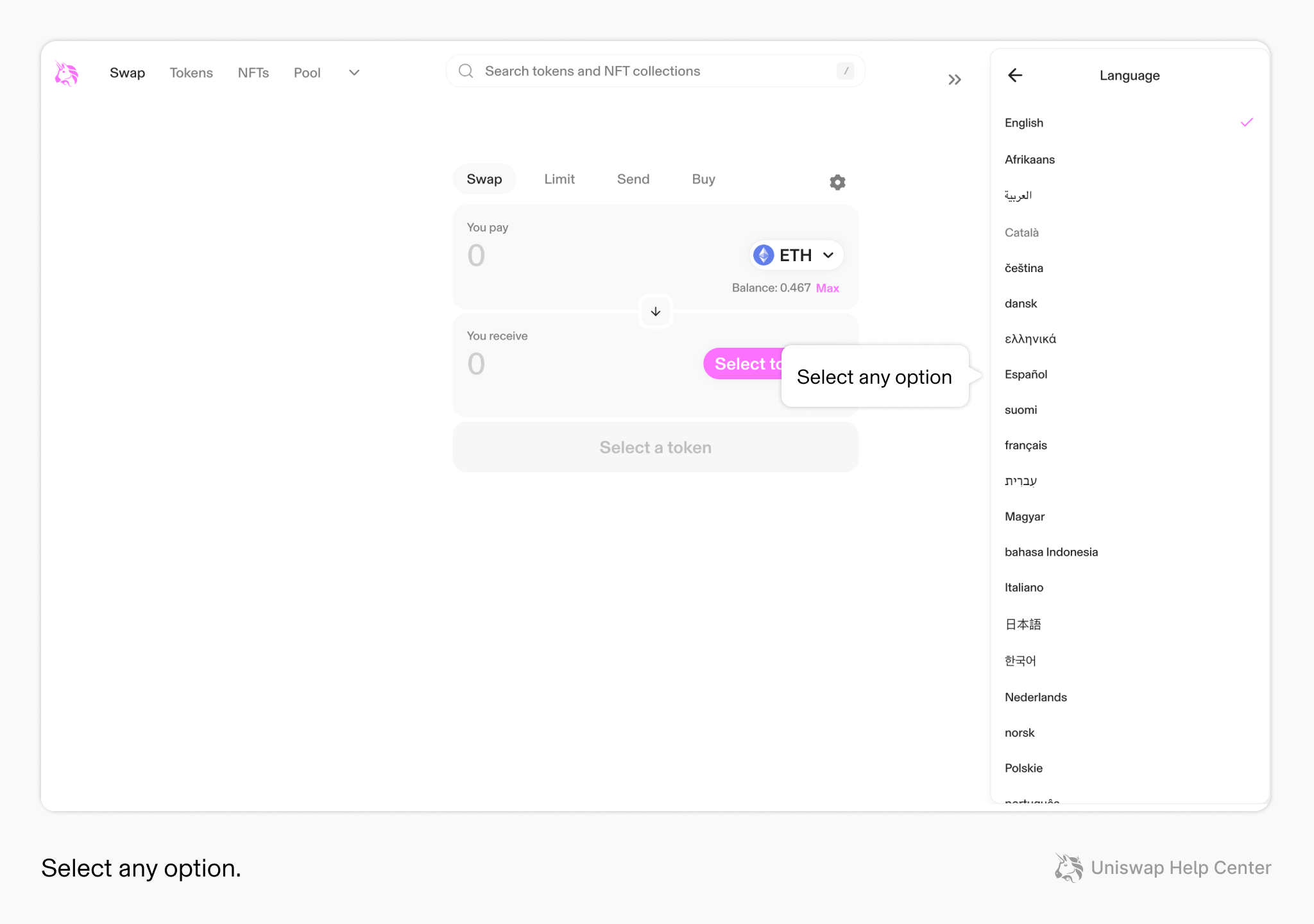
Task: Open NFTs in the navbar
Action: [x=253, y=73]
